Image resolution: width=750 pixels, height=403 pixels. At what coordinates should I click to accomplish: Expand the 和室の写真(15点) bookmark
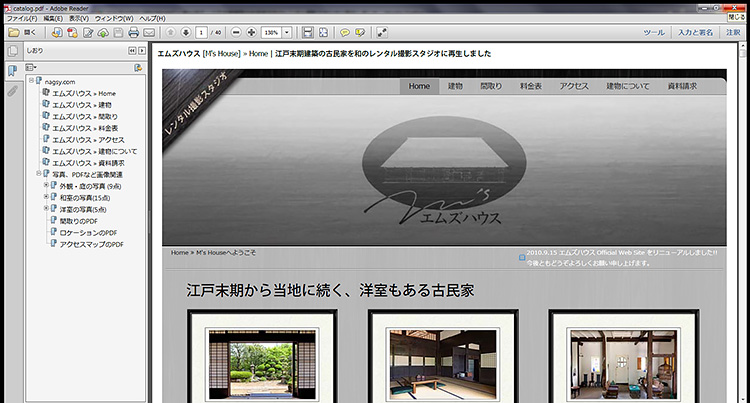(x=46, y=196)
